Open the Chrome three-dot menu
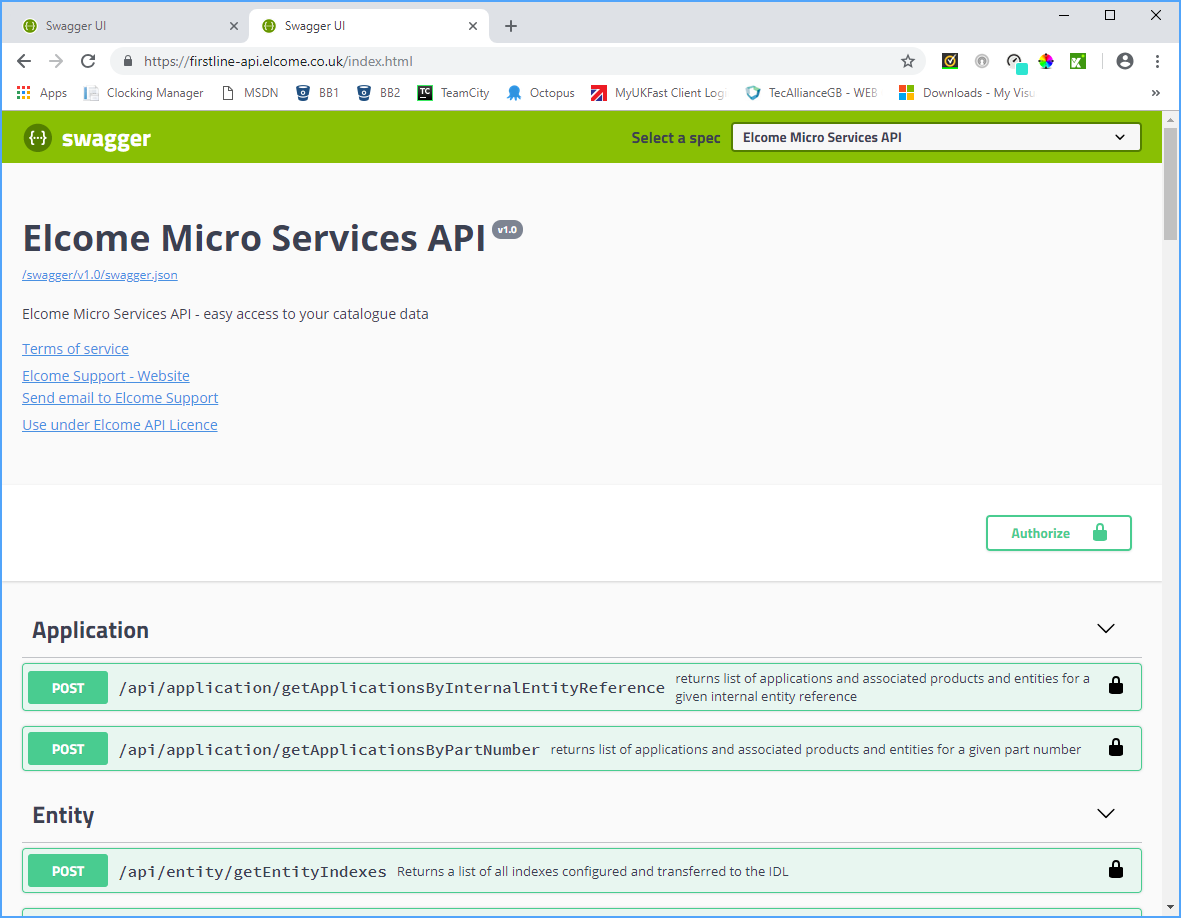This screenshot has width=1181, height=918. point(1157,61)
